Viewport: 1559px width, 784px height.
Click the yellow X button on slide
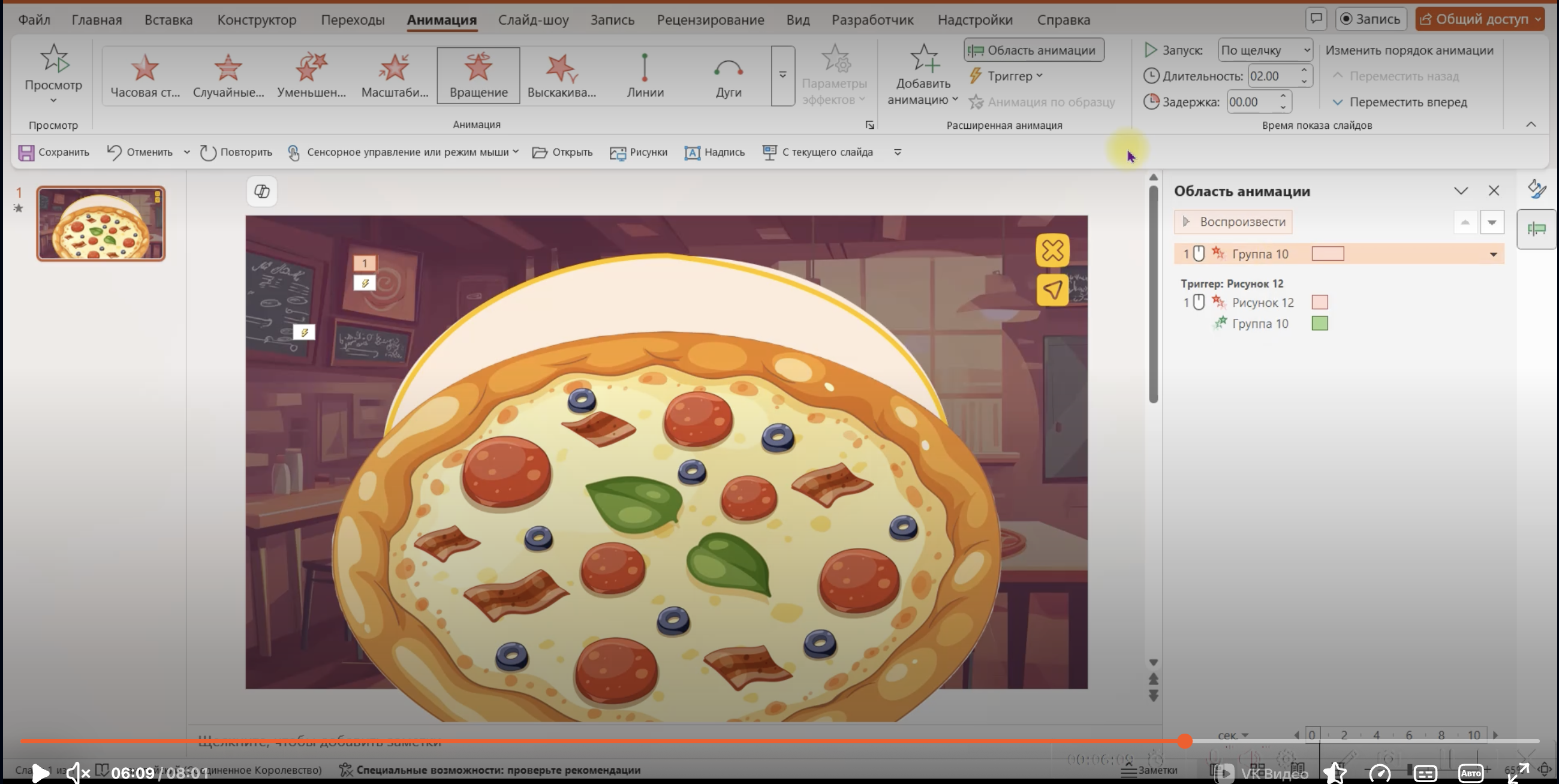click(1052, 251)
